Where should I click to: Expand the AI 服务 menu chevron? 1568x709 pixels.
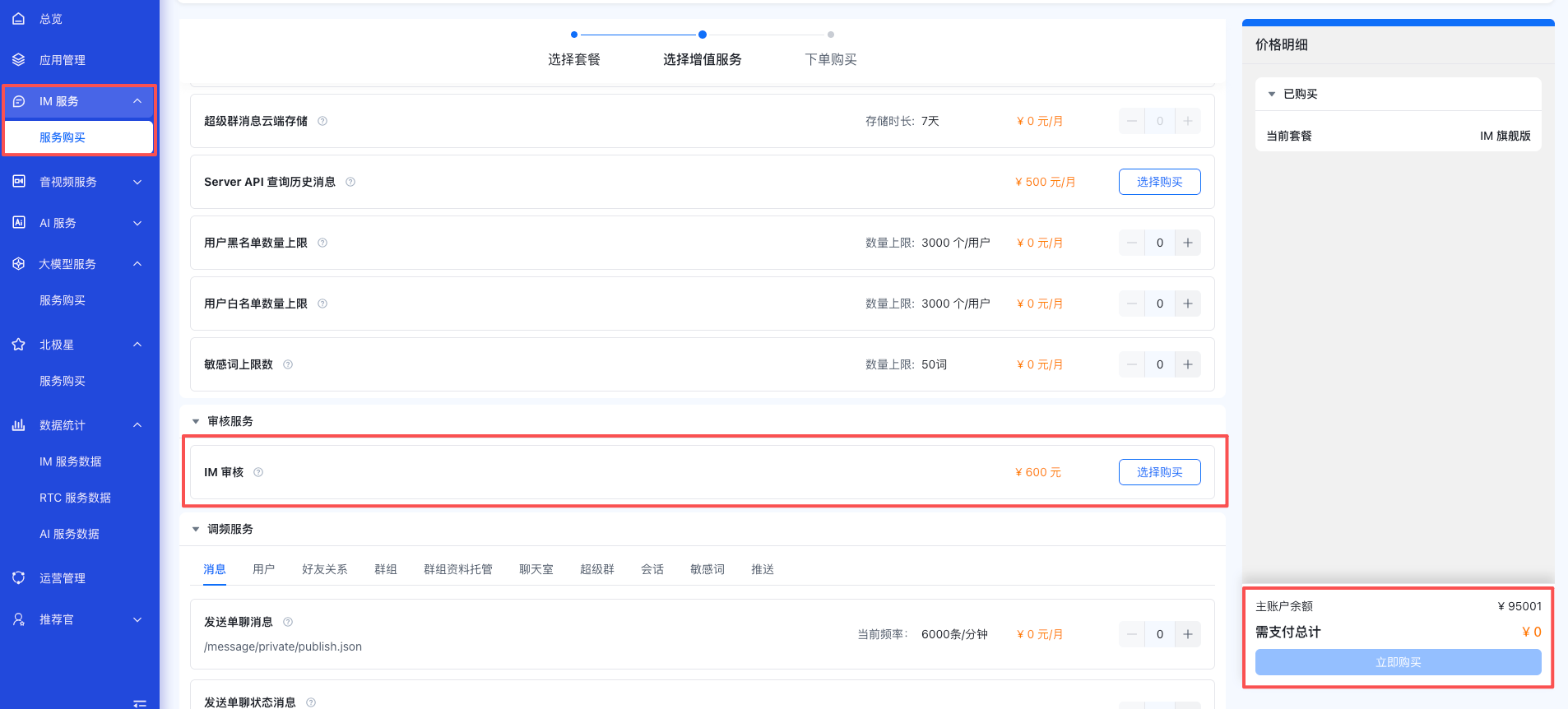137,223
